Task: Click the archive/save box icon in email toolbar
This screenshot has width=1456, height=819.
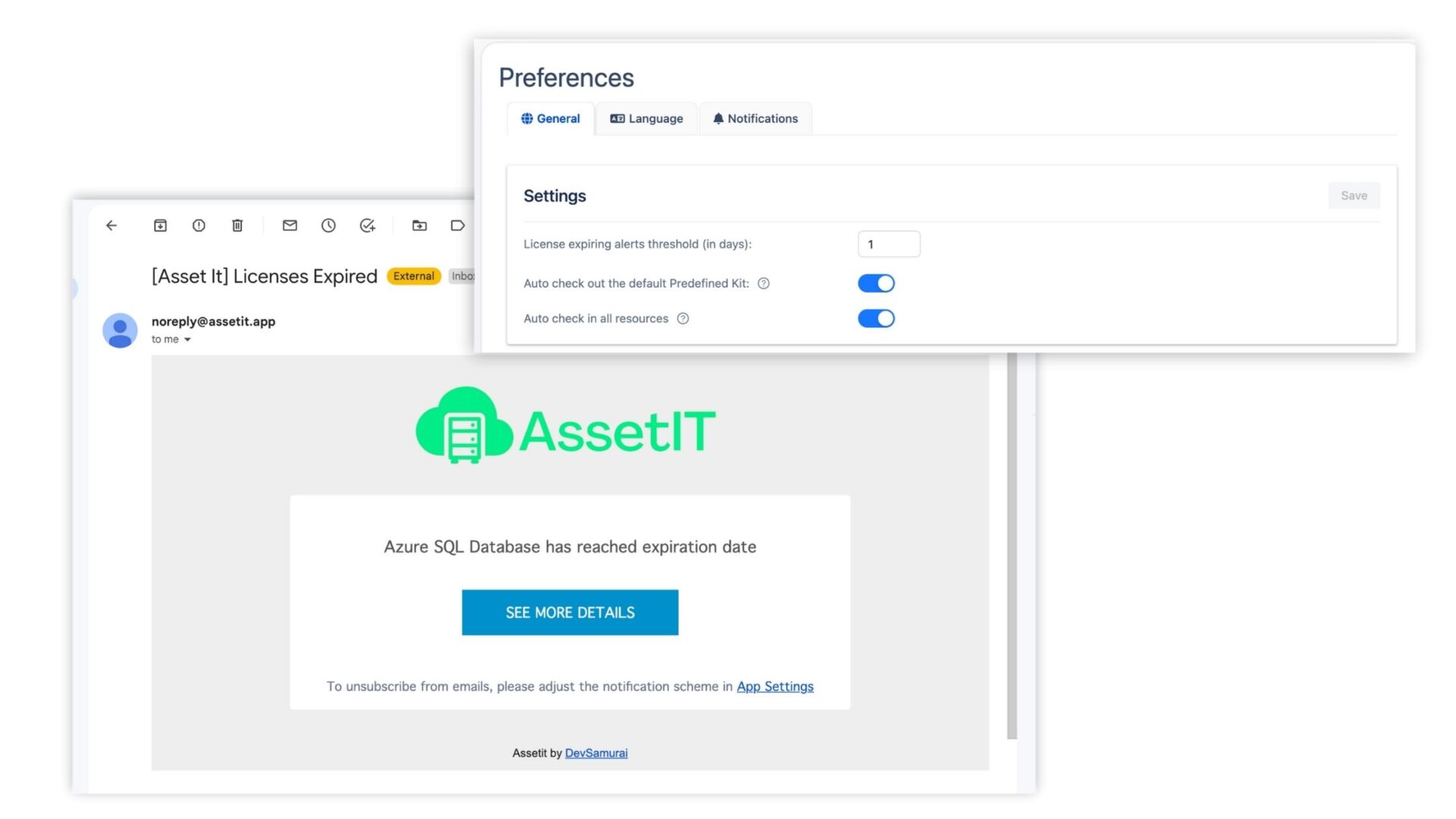Action: pyautogui.click(x=160, y=225)
